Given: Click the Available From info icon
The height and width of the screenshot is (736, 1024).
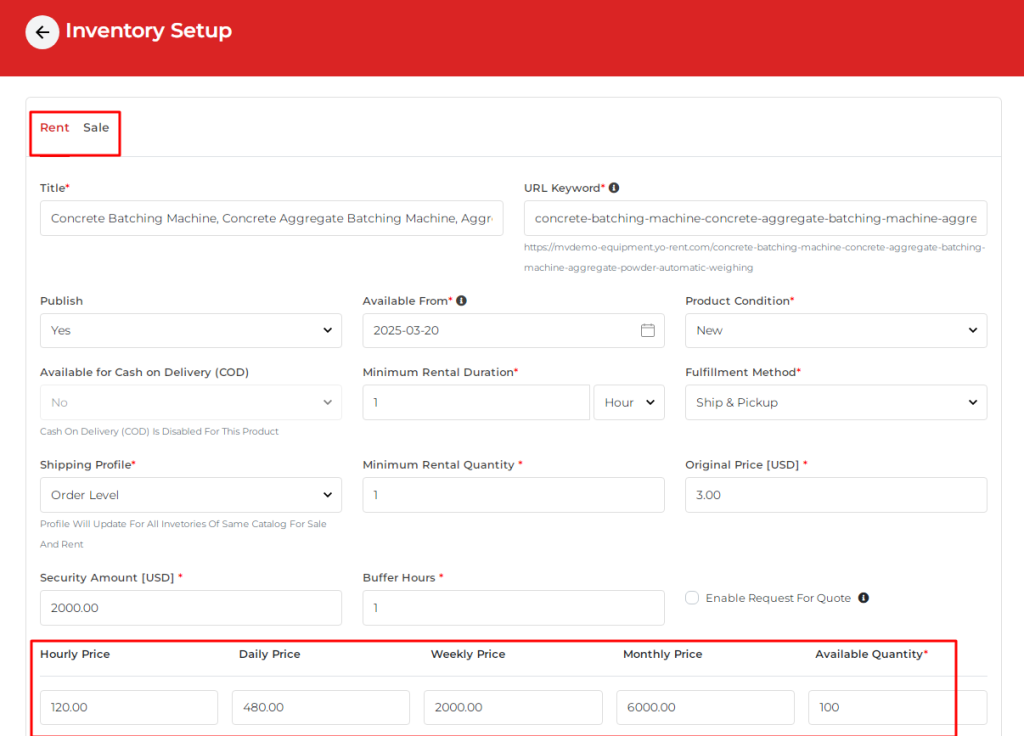Looking at the screenshot, I should 461,301.
